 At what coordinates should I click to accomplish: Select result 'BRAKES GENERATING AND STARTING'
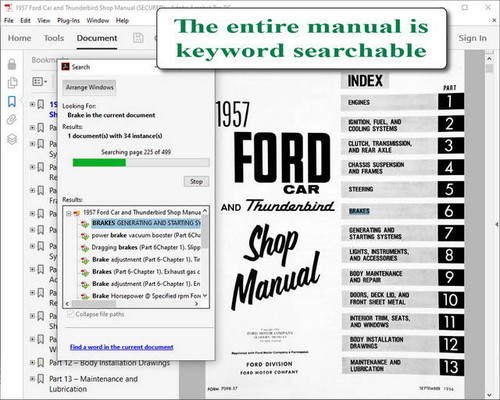pos(146,223)
